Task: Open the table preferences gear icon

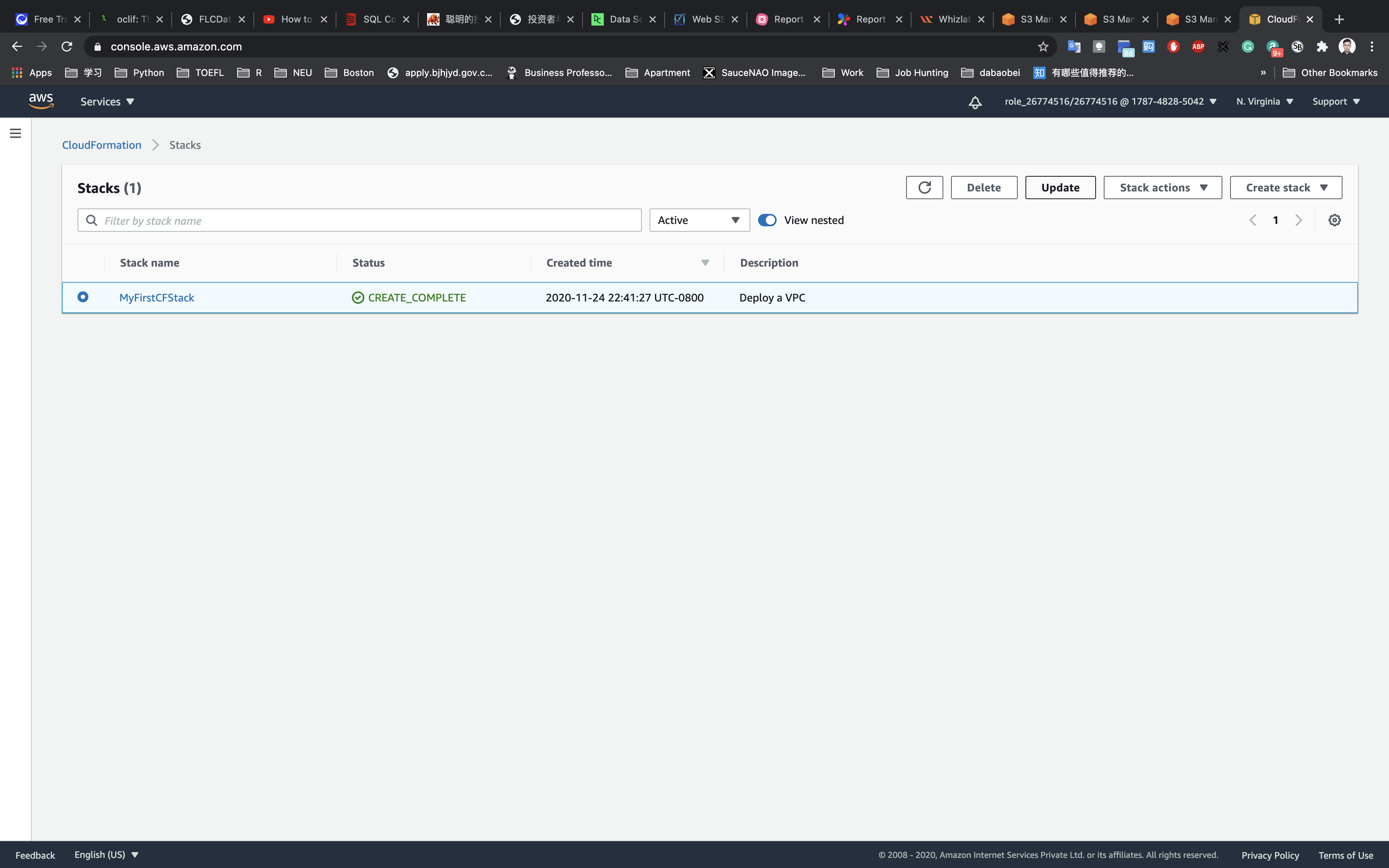Action: tap(1334, 220)
